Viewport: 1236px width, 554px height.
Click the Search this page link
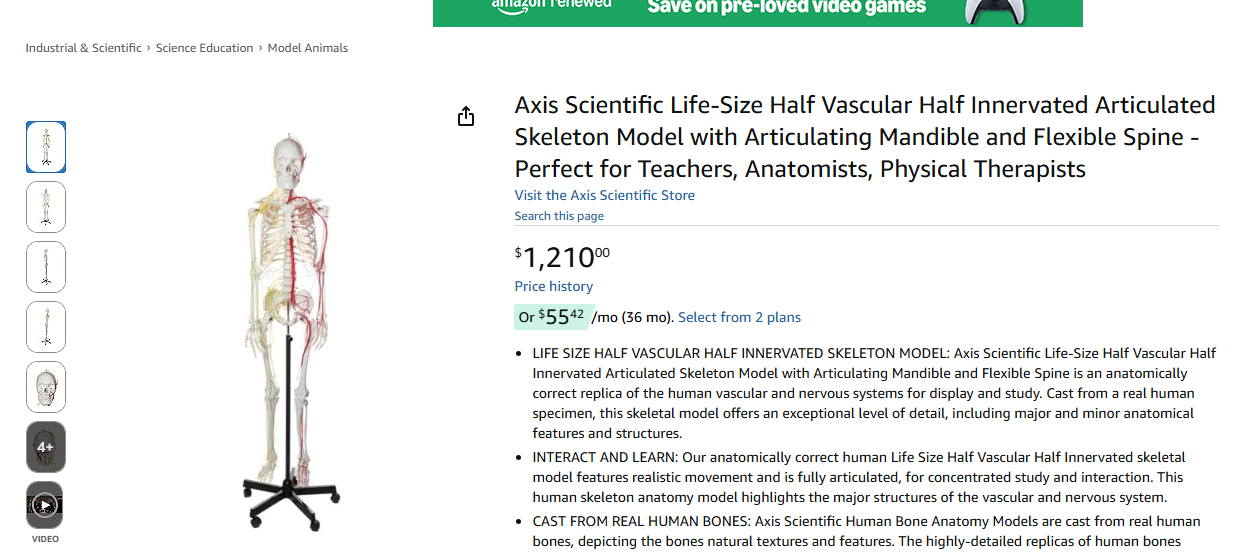pos(559,216)
